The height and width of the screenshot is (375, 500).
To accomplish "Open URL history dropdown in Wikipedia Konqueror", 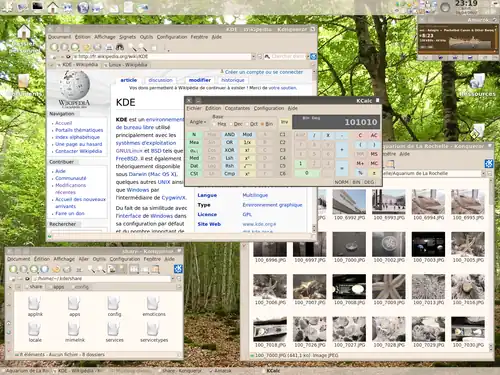I will [x=253, y=57].
